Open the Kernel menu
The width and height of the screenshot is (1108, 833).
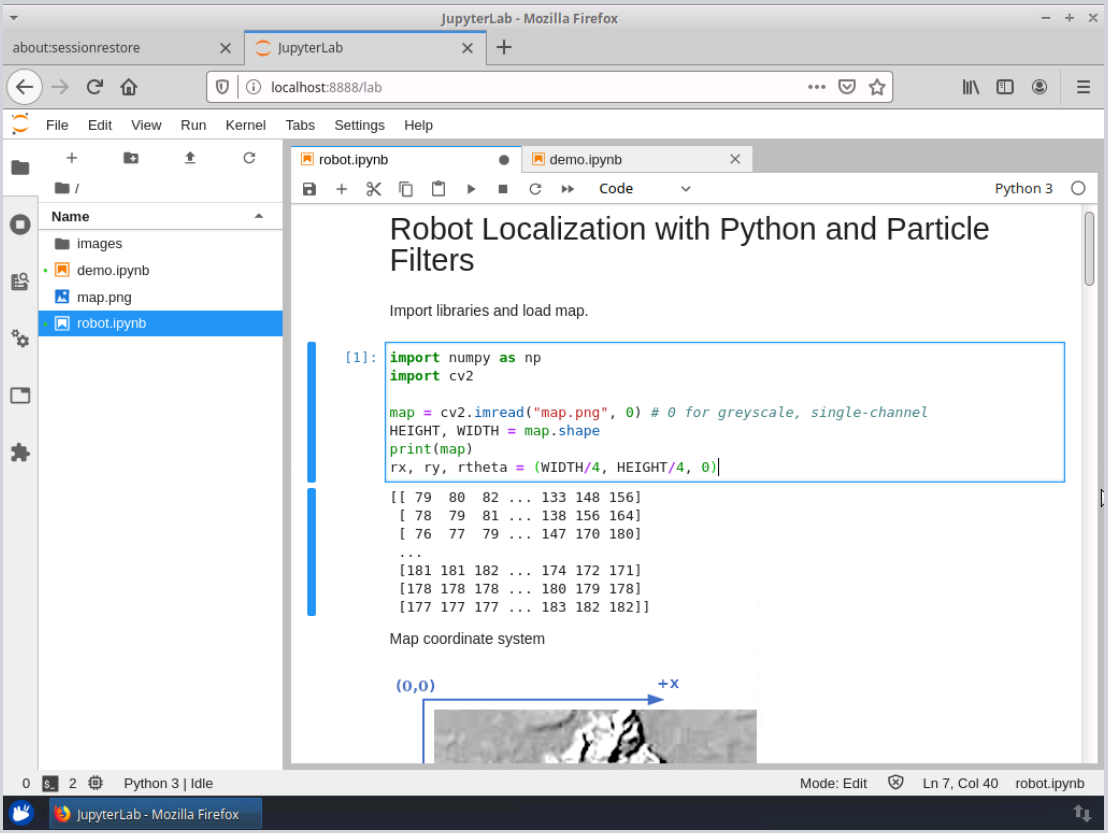coord(245,125)
